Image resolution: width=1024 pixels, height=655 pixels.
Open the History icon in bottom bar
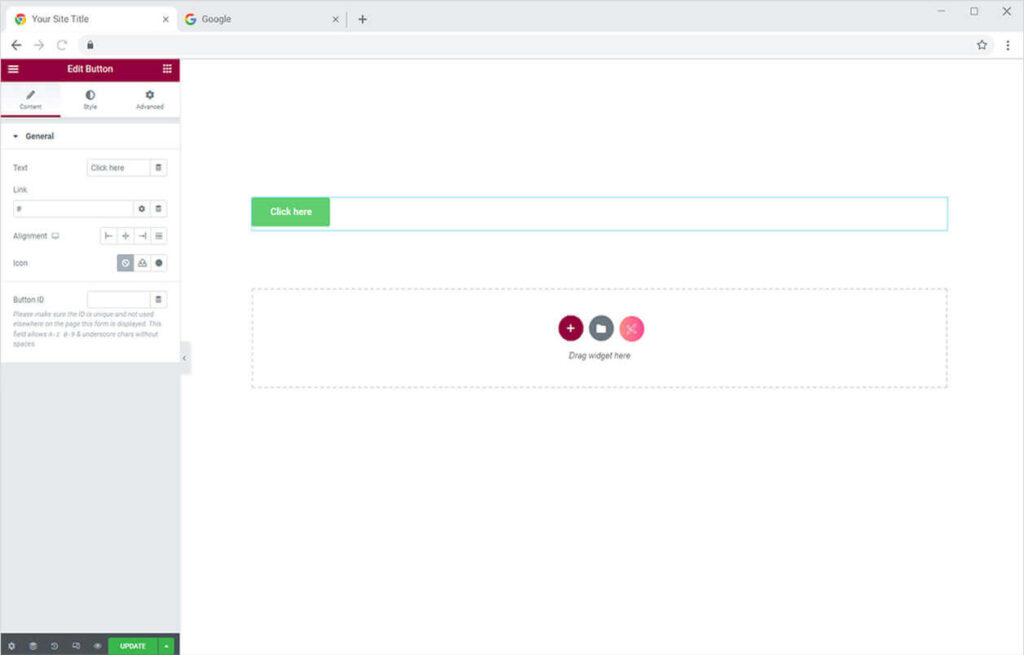coord(54,646)
